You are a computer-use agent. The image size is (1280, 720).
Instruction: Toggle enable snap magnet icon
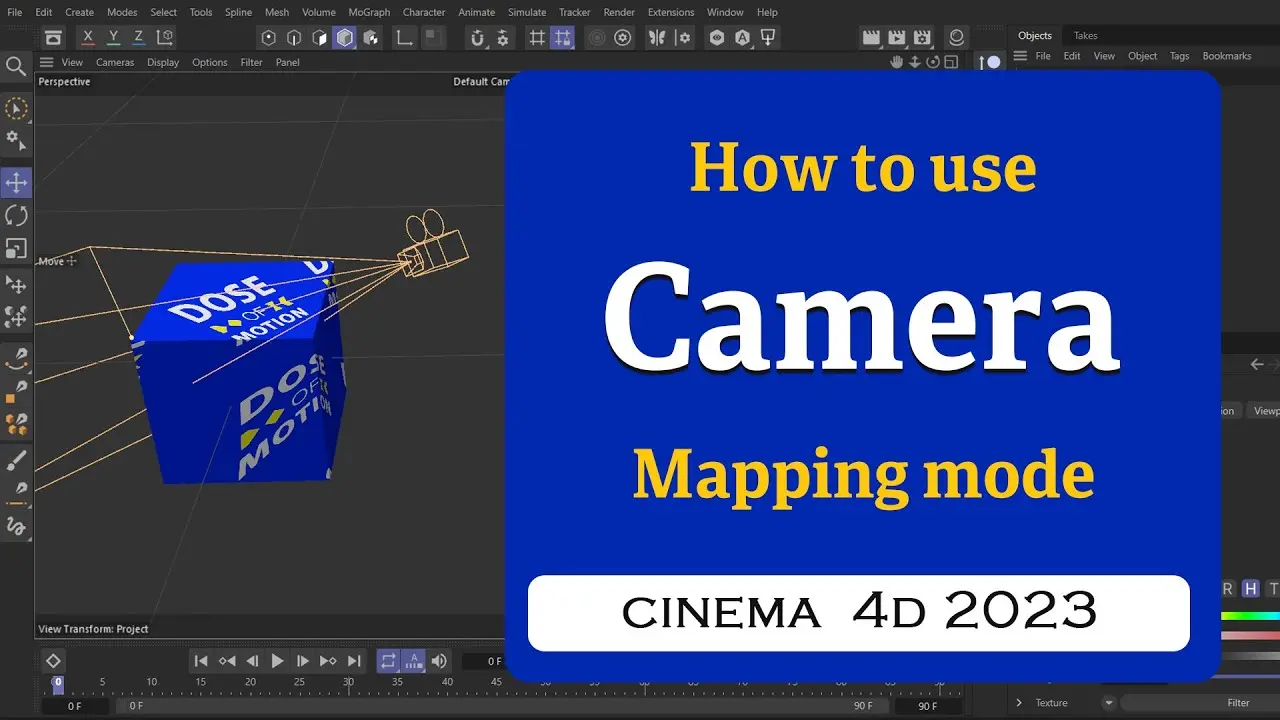(x=477, y=38)
